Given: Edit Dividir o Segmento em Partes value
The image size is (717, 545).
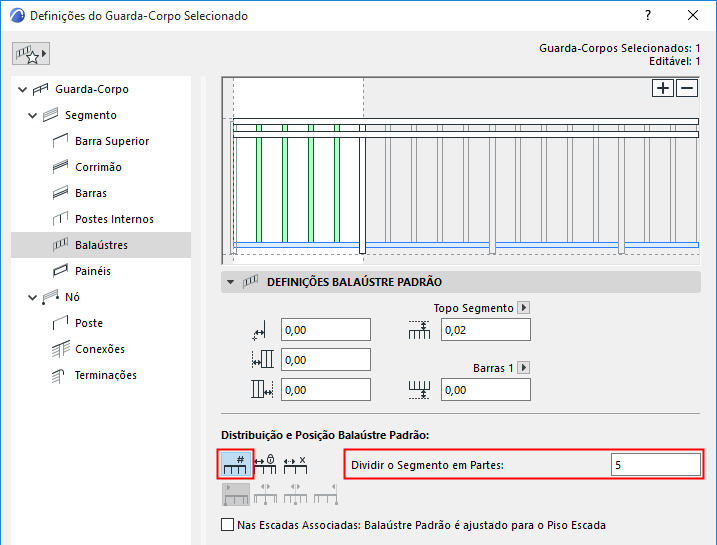Looking at the screenshot, I should (x=655, y=465).
